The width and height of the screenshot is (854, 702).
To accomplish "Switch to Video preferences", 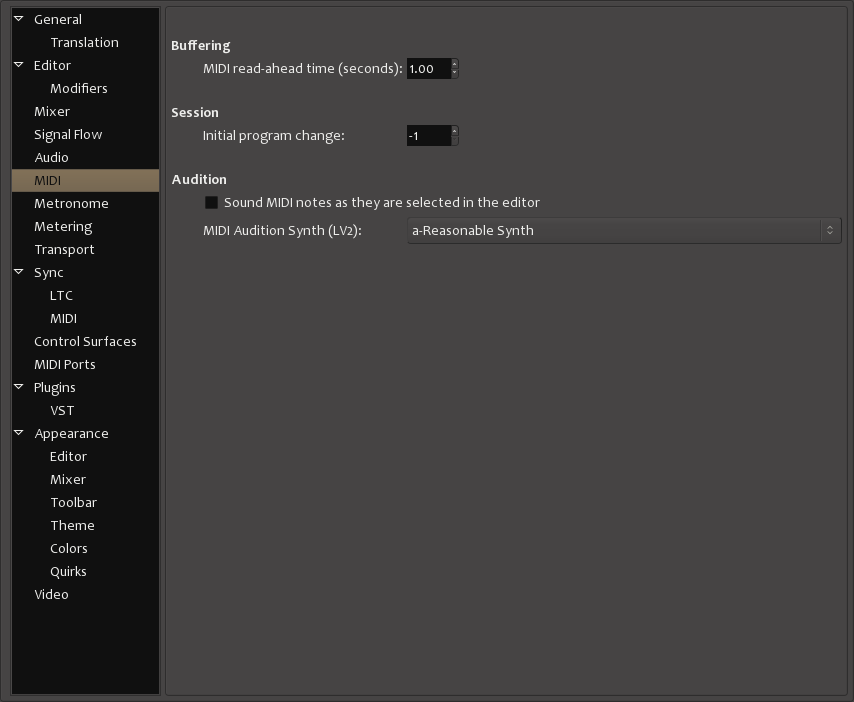I will click(51, 594).
